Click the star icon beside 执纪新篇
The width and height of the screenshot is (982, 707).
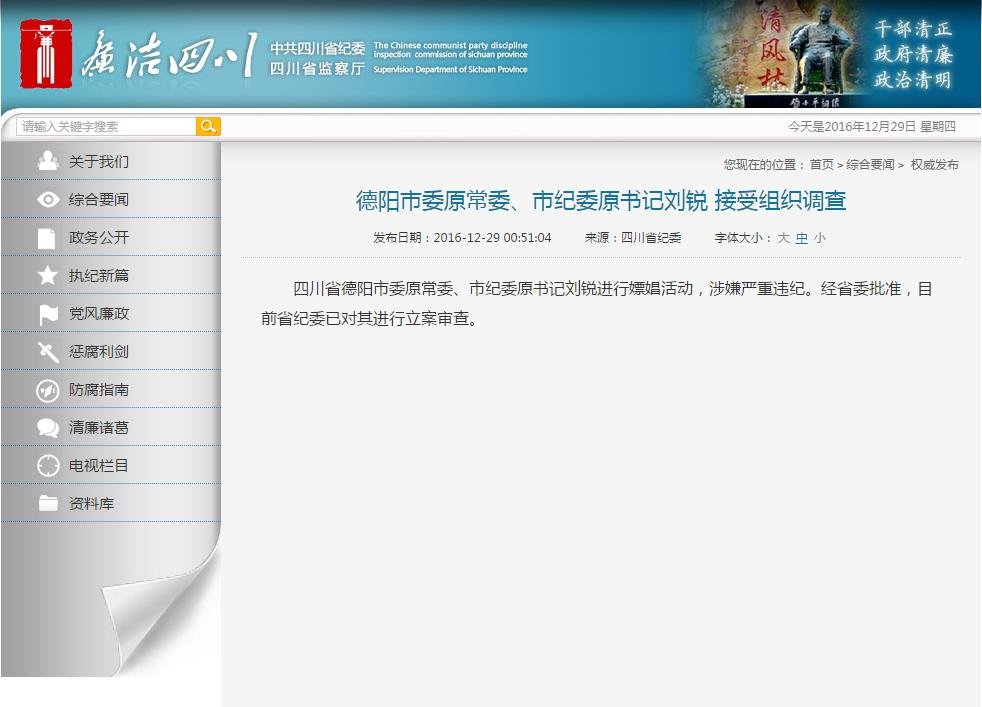[x=47, y=276]
